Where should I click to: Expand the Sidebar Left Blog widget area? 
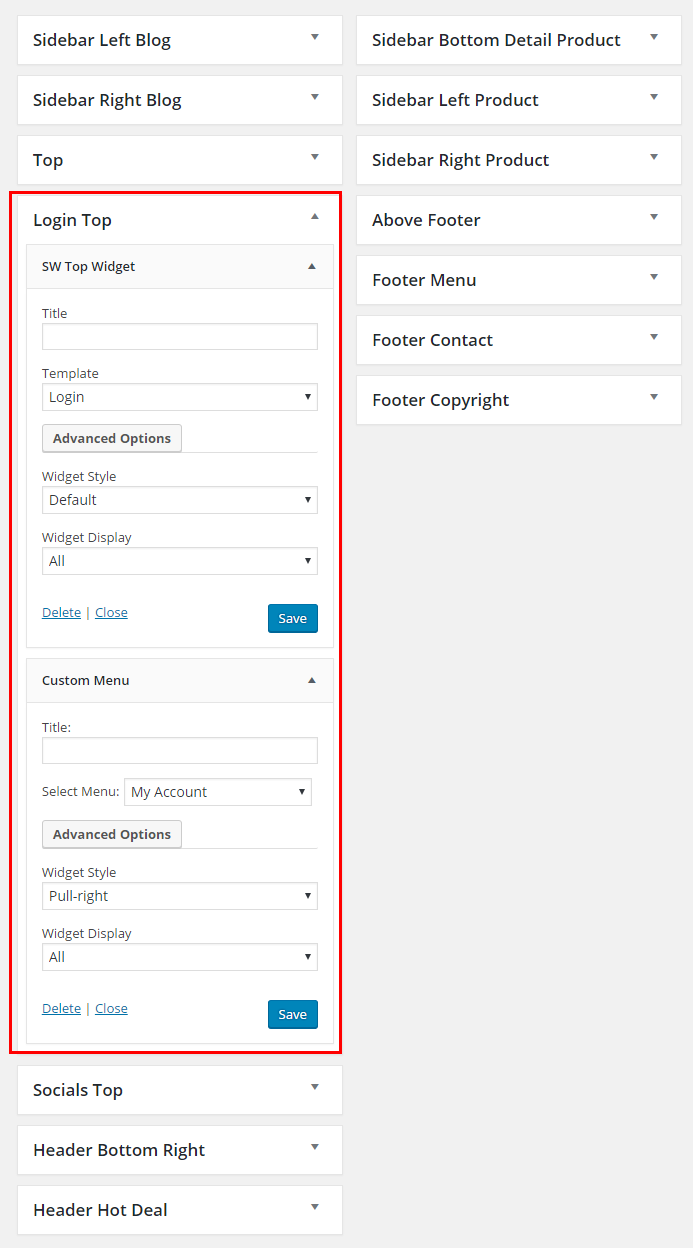point(314,38)
